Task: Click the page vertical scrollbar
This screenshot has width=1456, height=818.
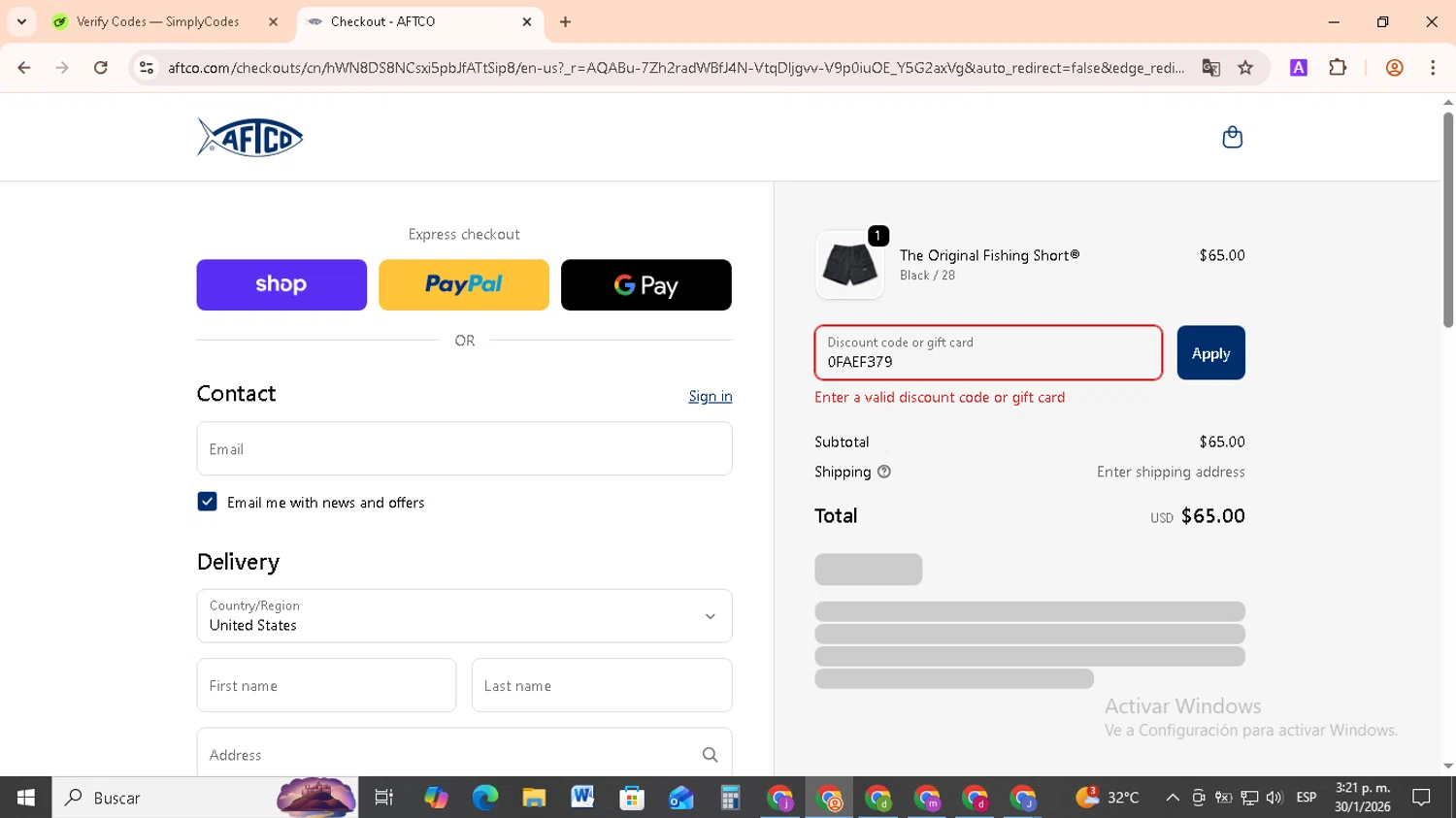Action: [x=1447, y=220]
